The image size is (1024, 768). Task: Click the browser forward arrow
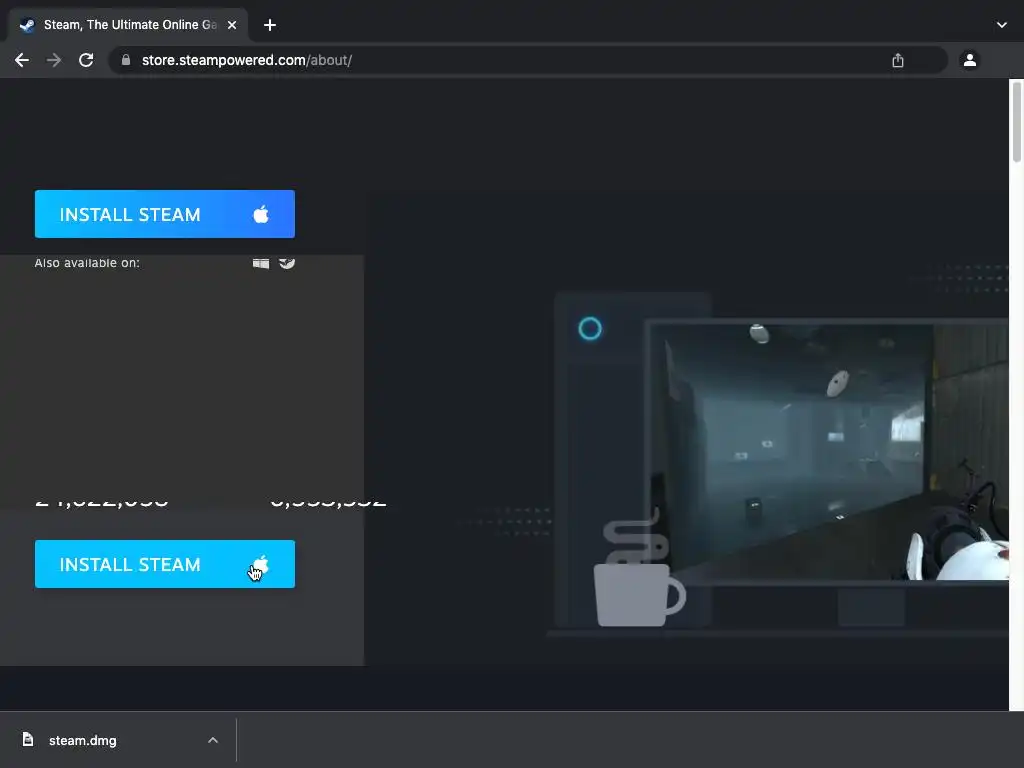coord(54,60)
